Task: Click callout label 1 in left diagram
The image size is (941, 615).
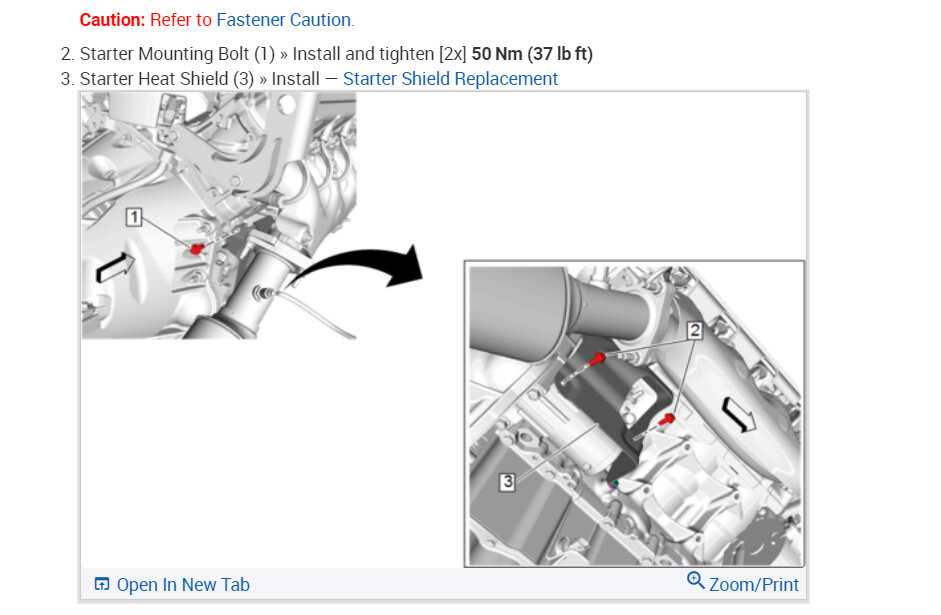Action: coord(134,217)
